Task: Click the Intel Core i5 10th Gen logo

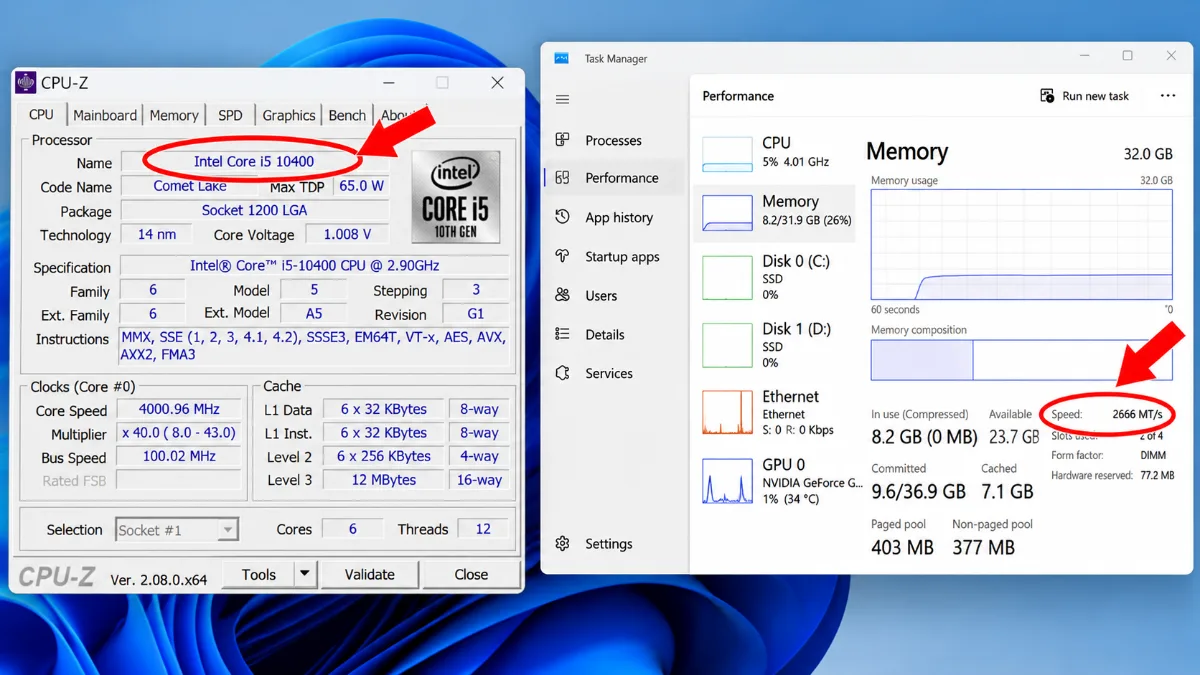Action: (456, 197)
